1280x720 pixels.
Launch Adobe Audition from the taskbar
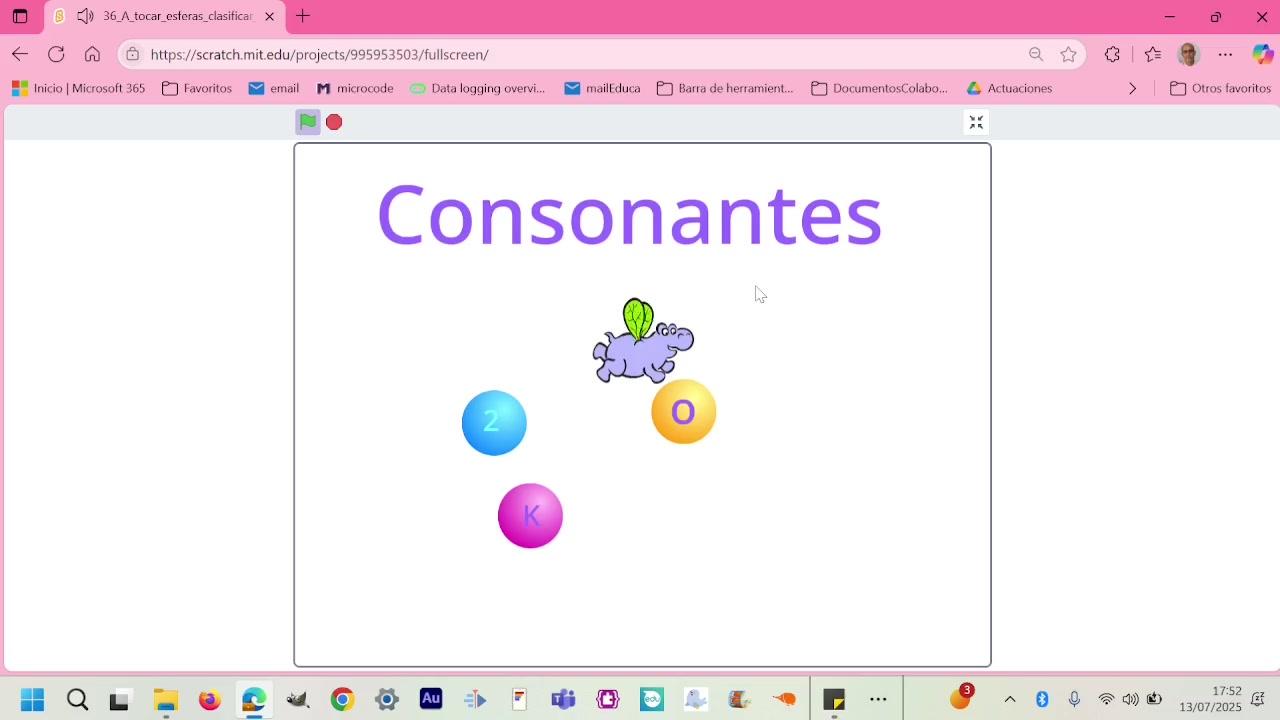tap(431, 699)
